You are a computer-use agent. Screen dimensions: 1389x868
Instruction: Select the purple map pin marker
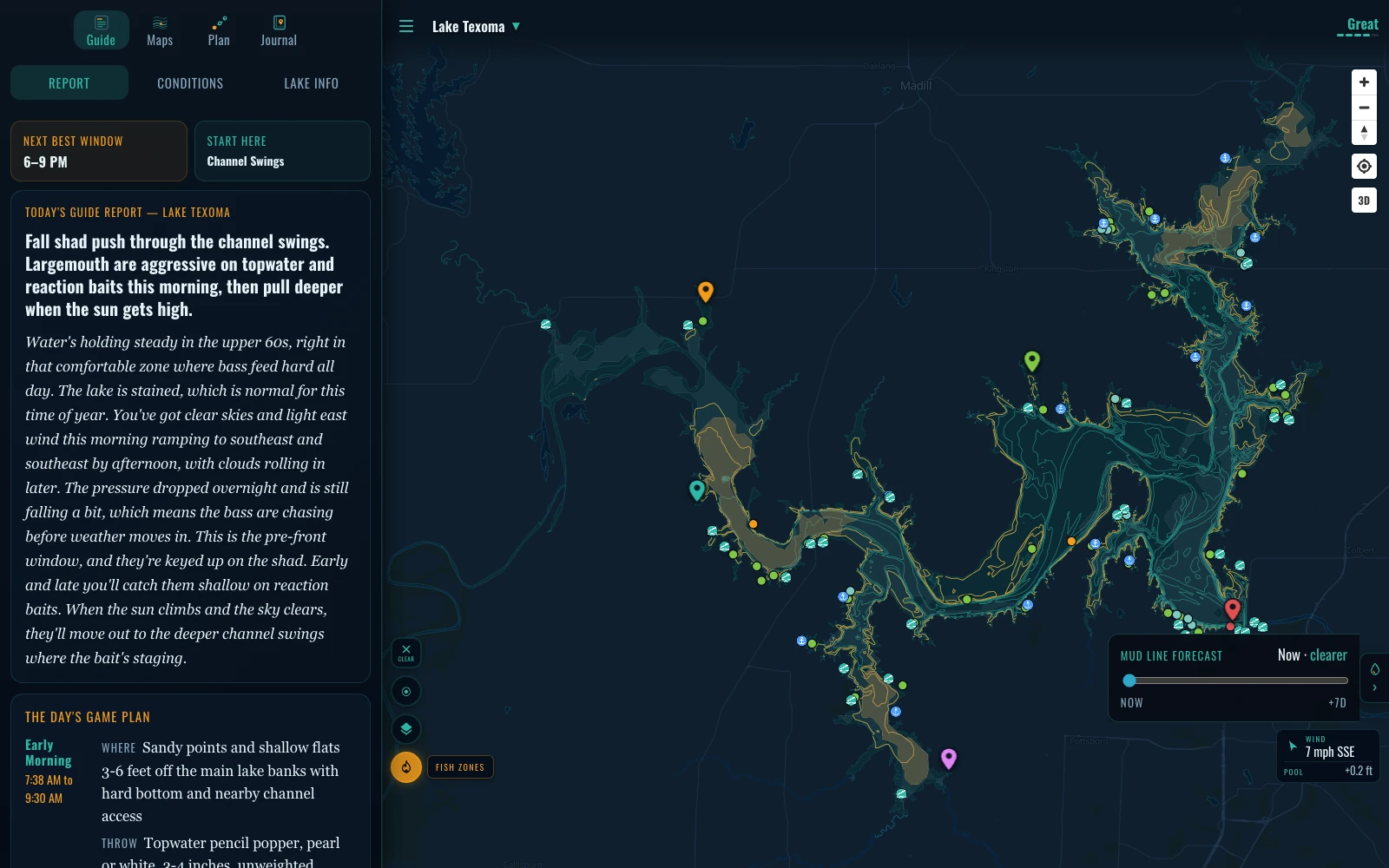point(949,759)
